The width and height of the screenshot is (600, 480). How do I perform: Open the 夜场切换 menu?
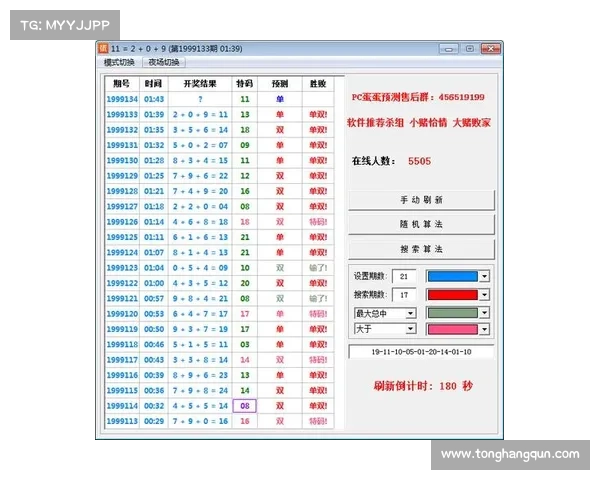pos(164,62)
